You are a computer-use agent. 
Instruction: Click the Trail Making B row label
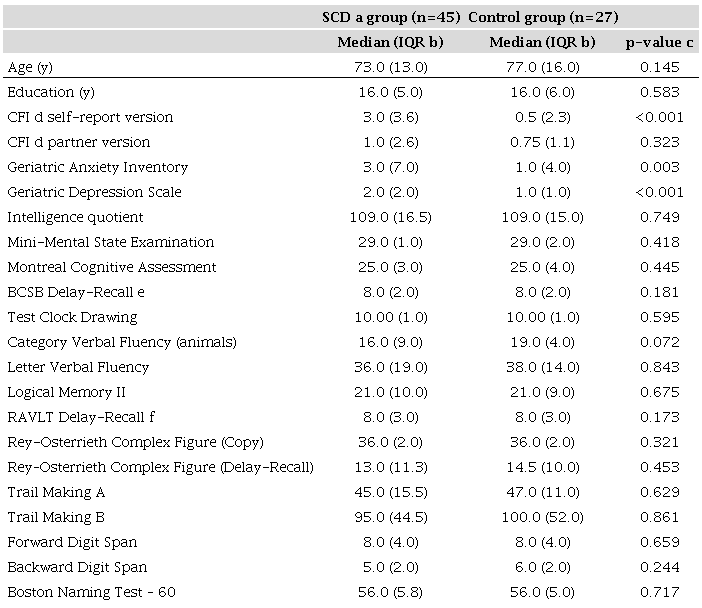[x=56, y=517]
